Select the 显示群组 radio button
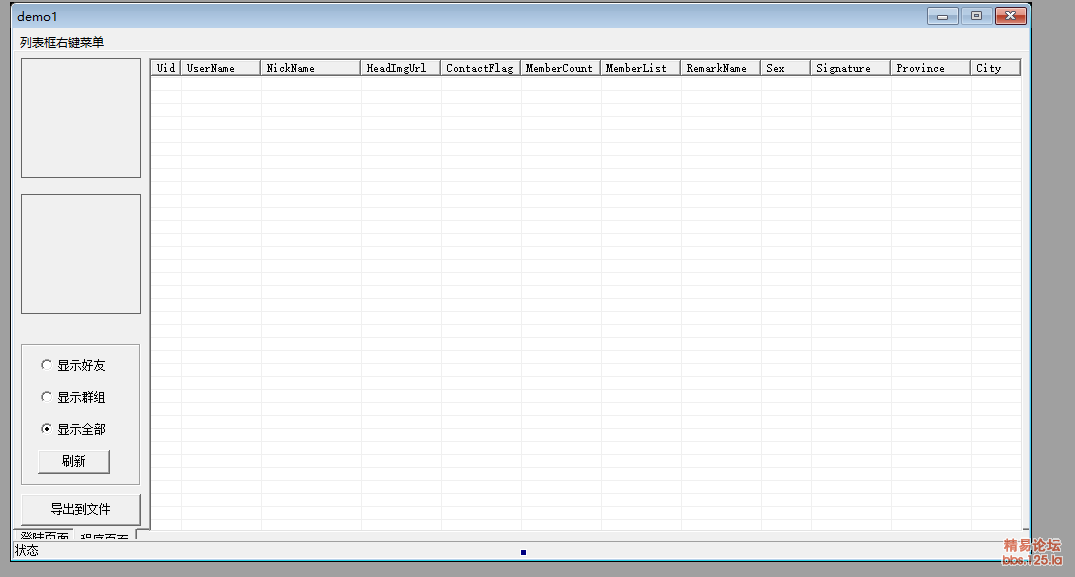1075x577 pixels. pos(47,397)
